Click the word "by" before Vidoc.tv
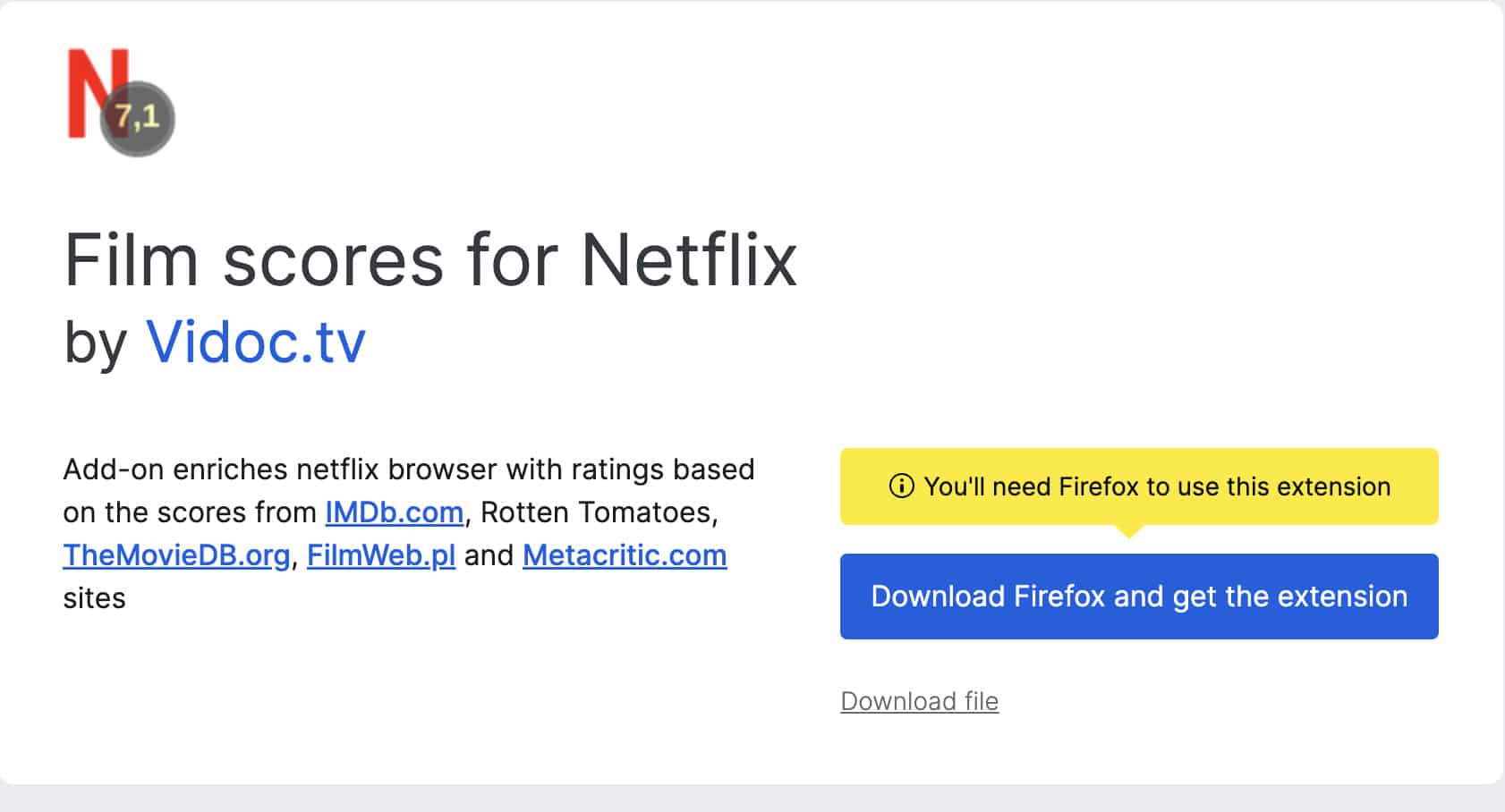Screen dimensions: 1505x812 96,343
